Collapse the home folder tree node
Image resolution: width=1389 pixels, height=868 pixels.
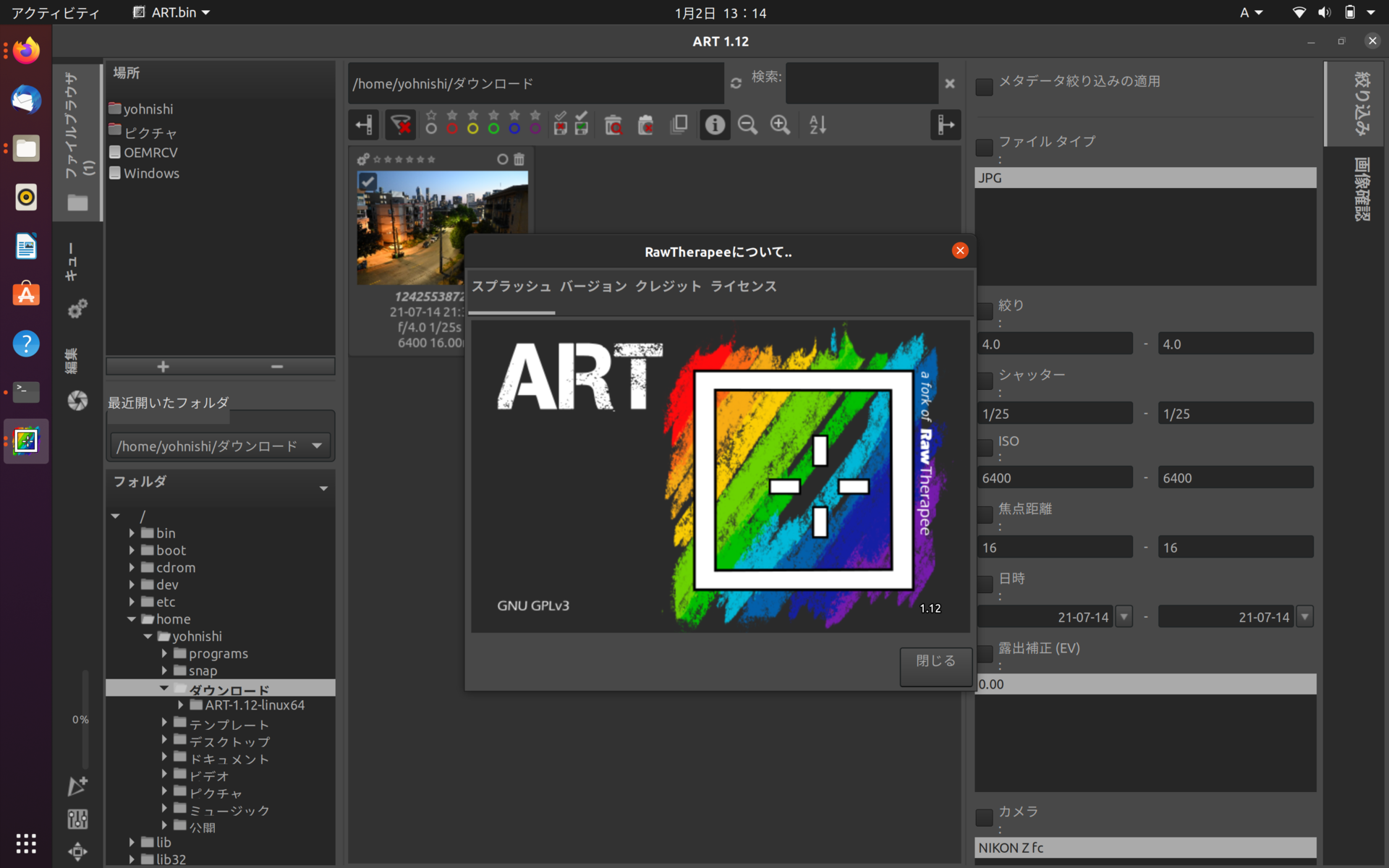coord(132,619)
